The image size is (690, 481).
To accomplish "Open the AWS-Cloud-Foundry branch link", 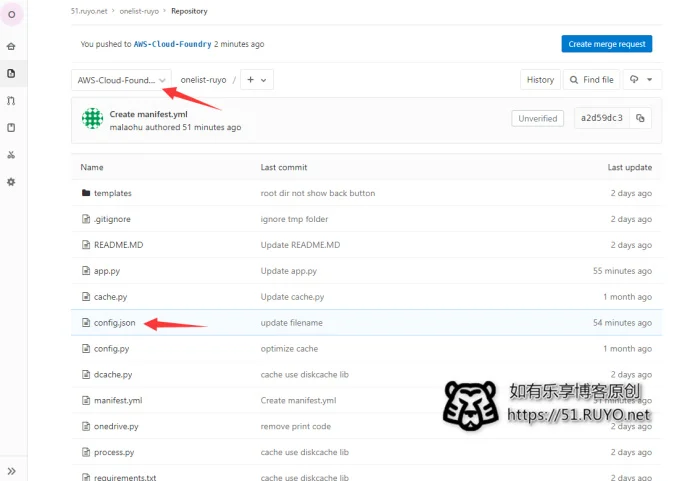I will pos(172,44).
